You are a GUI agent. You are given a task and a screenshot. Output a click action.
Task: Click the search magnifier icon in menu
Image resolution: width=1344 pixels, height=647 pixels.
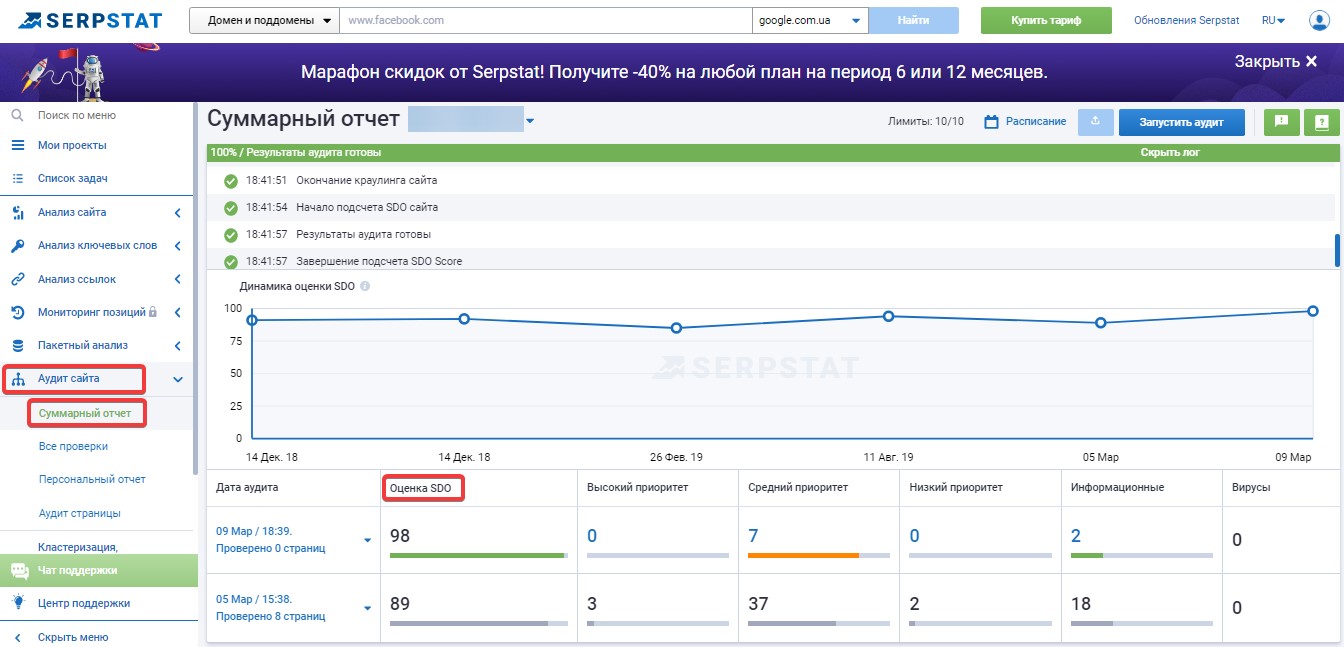pyautogui.click(x=17, y=116)
